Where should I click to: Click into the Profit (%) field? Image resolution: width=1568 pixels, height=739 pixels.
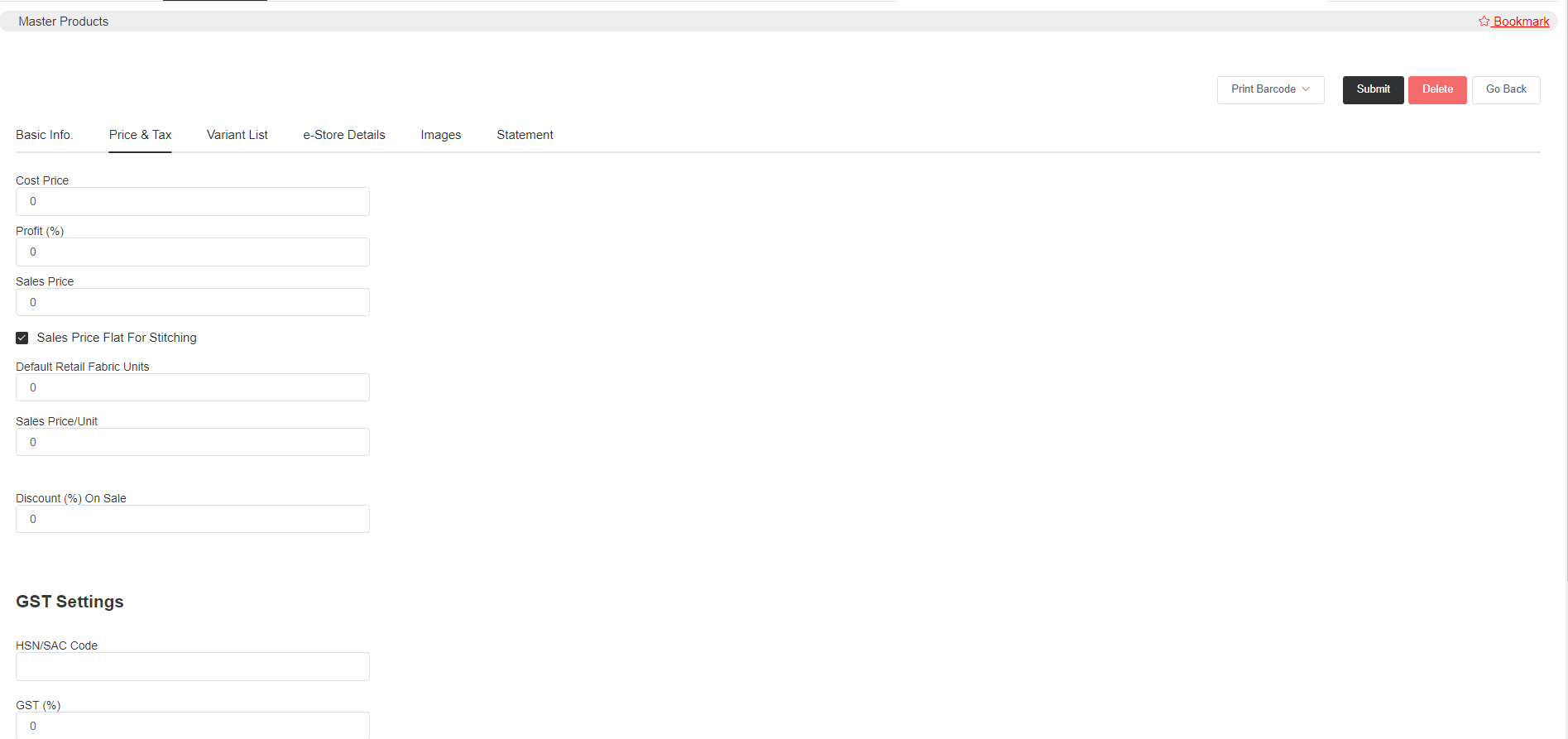click(x=192, y=252)
